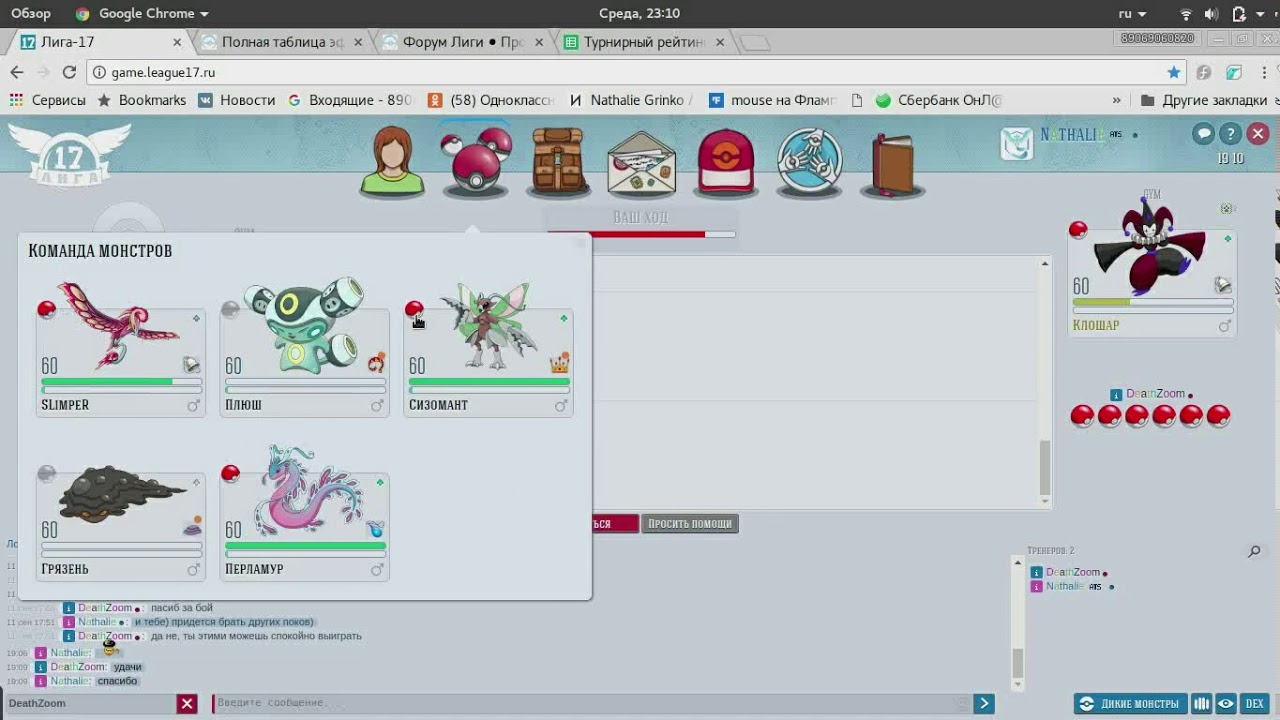Viewport: 1280px width, 720px height.
Task: Reload the current page
Action: 69,72
